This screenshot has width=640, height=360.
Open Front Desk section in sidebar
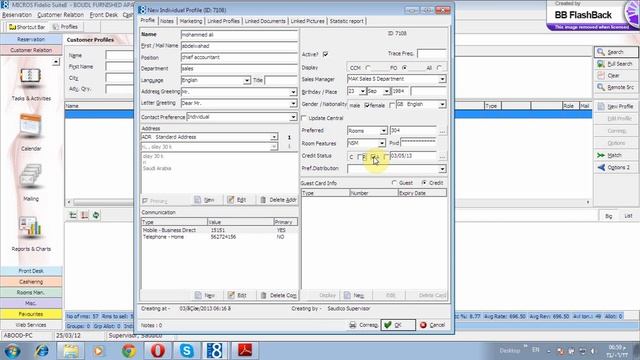pyautogui.click(x=31, y=271)
